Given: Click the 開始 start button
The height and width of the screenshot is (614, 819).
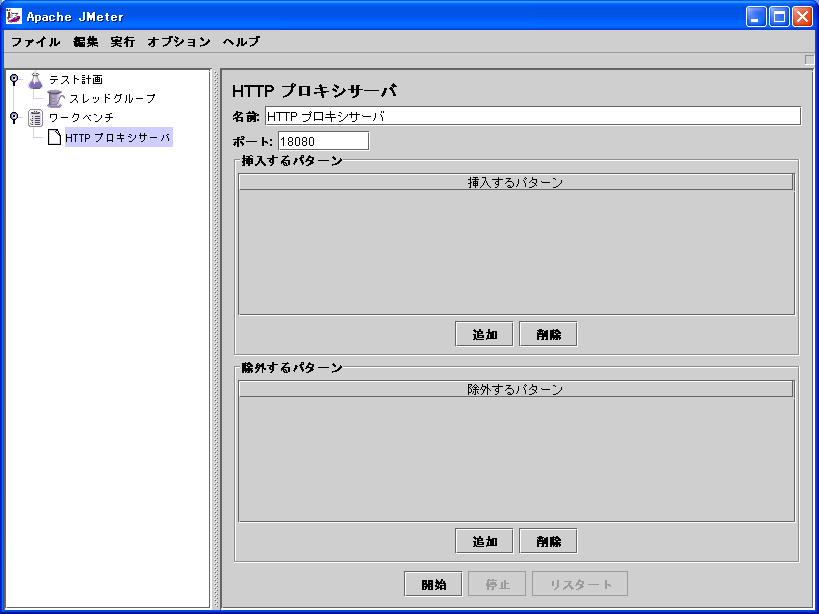Looking at the screenshot, I should coord(433,584).
